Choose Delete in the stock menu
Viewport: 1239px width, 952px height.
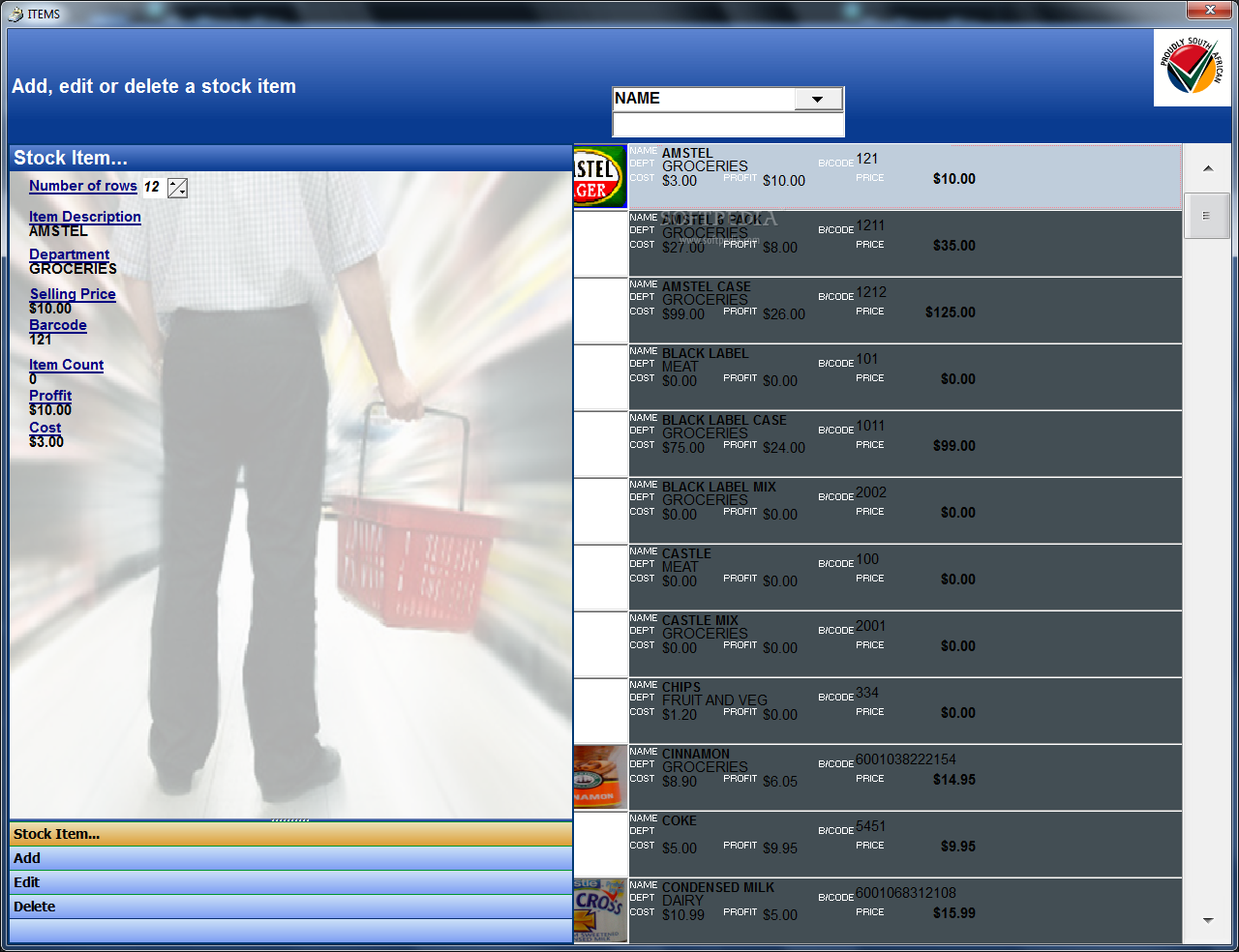[x=290, y=907]
